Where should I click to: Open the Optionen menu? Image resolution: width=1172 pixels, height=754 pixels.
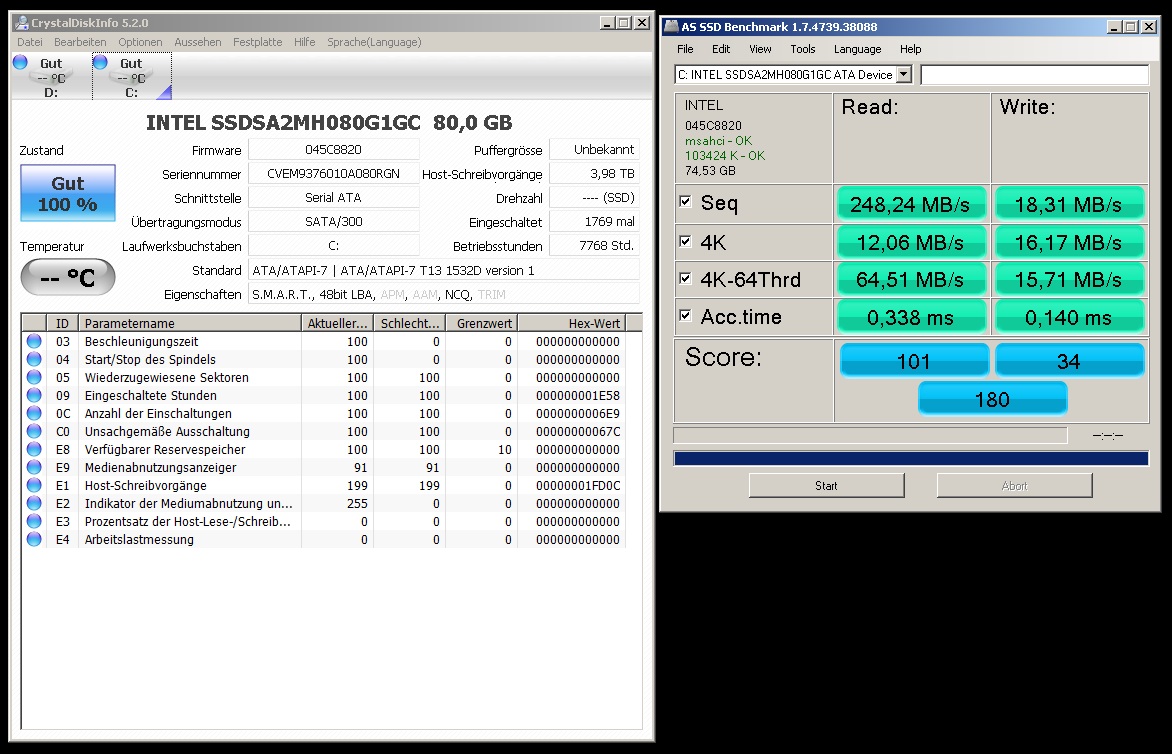point(140,42)
